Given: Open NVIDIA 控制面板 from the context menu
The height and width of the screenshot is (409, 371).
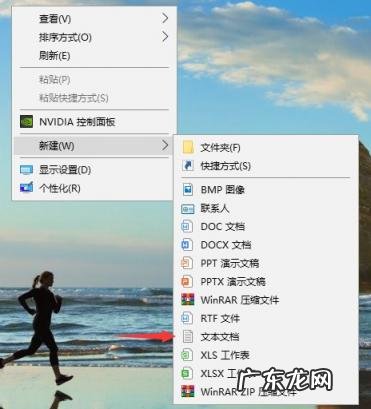Looking at the screenshot, I should [94, 122].
